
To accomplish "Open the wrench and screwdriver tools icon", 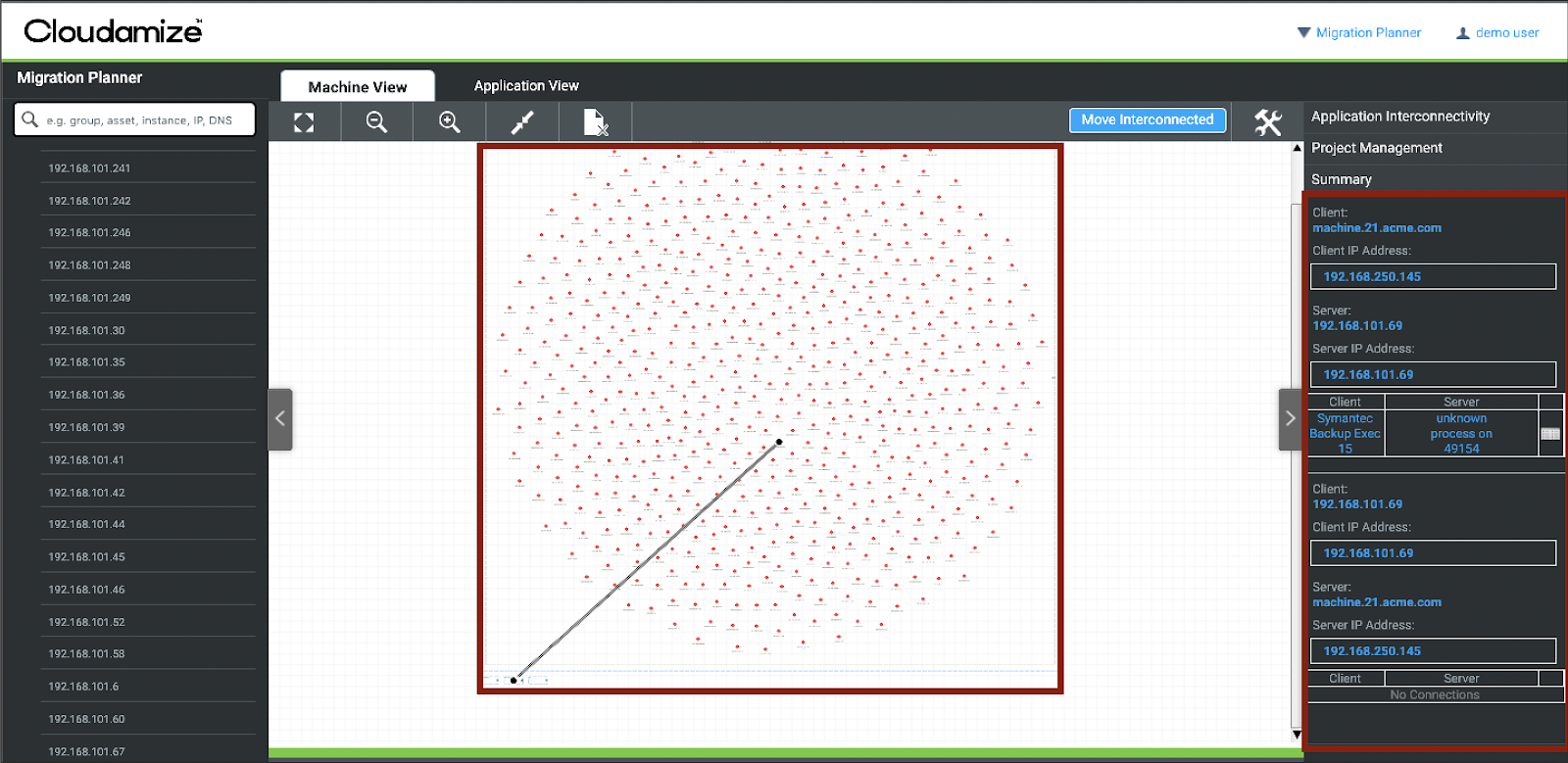I will tap(1267, 122).
